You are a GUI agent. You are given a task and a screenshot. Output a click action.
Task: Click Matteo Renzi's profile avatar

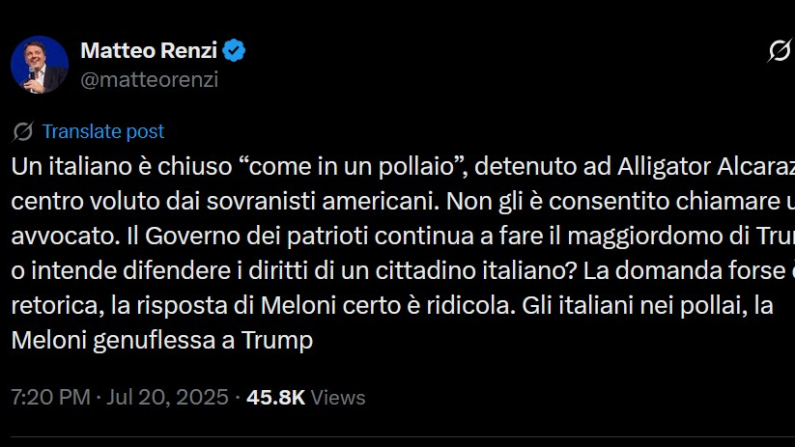tap(39, 65)
